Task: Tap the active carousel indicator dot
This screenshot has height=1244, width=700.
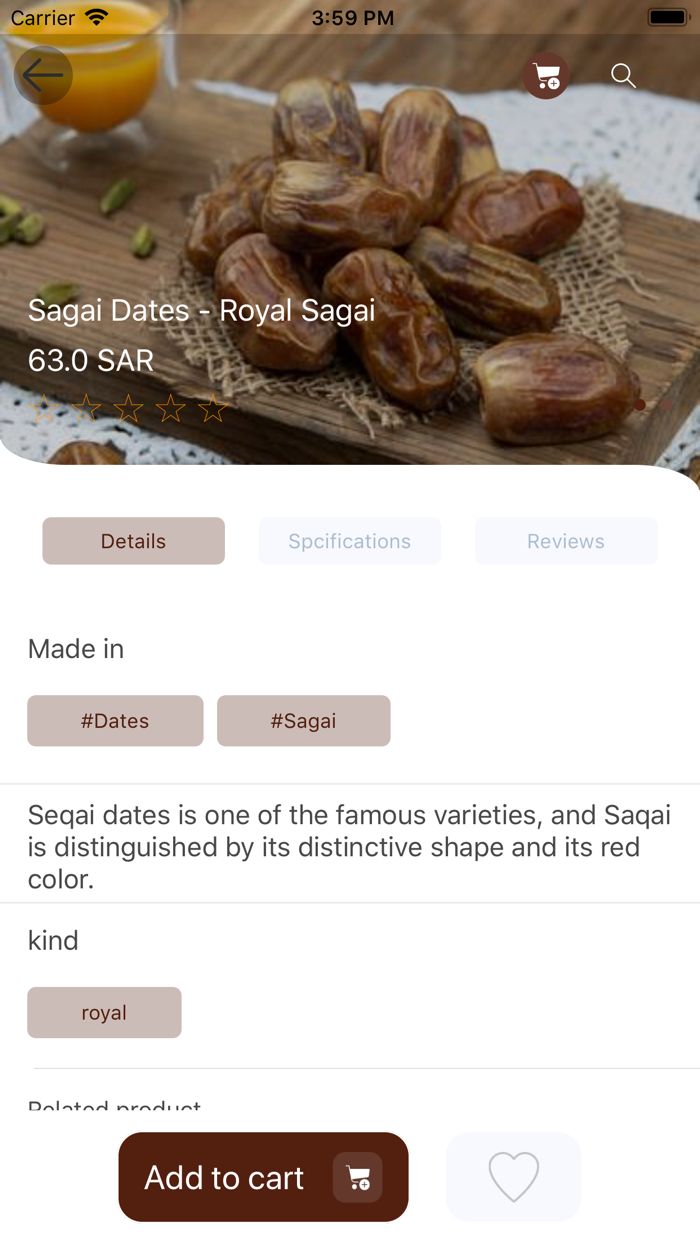Action: coord(640,406)
